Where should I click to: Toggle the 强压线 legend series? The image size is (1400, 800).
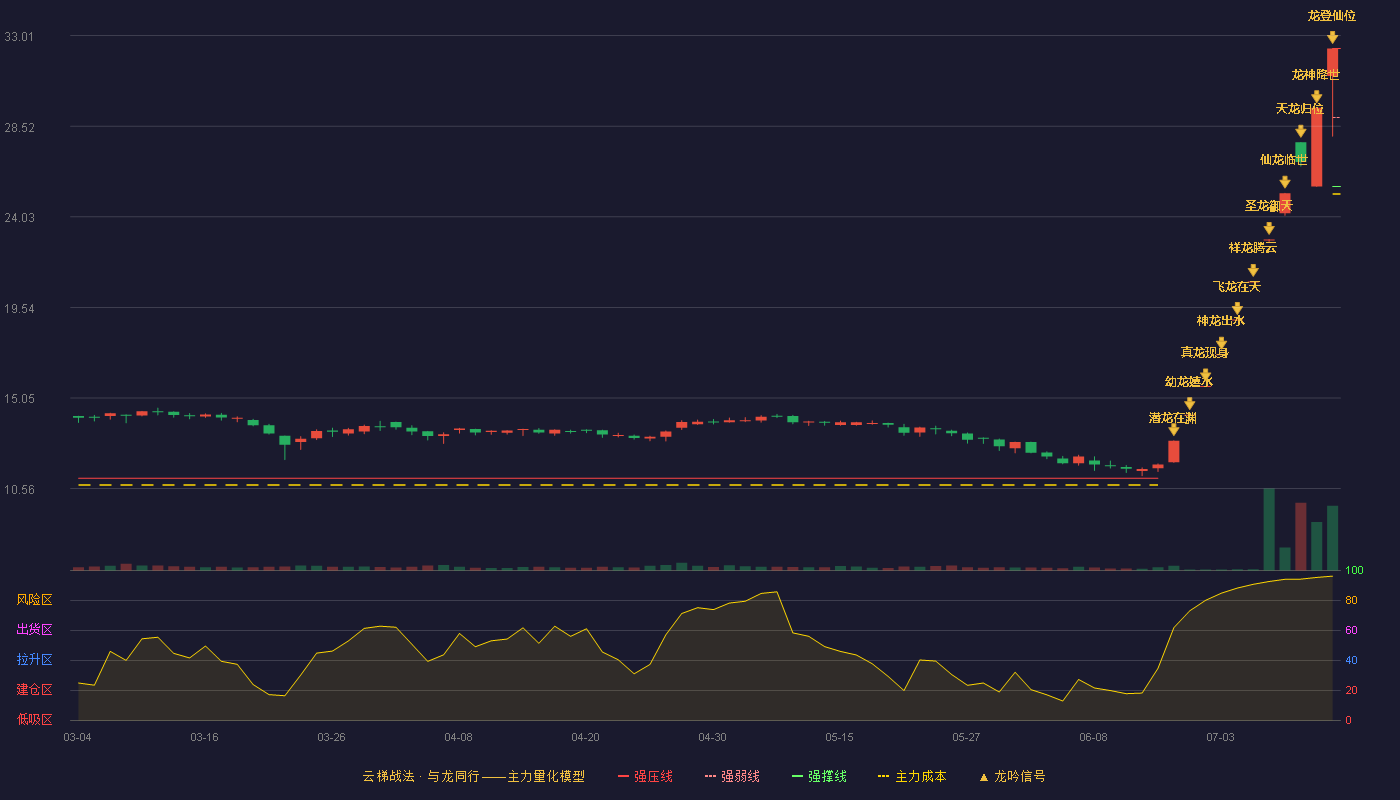pos(645,776)
